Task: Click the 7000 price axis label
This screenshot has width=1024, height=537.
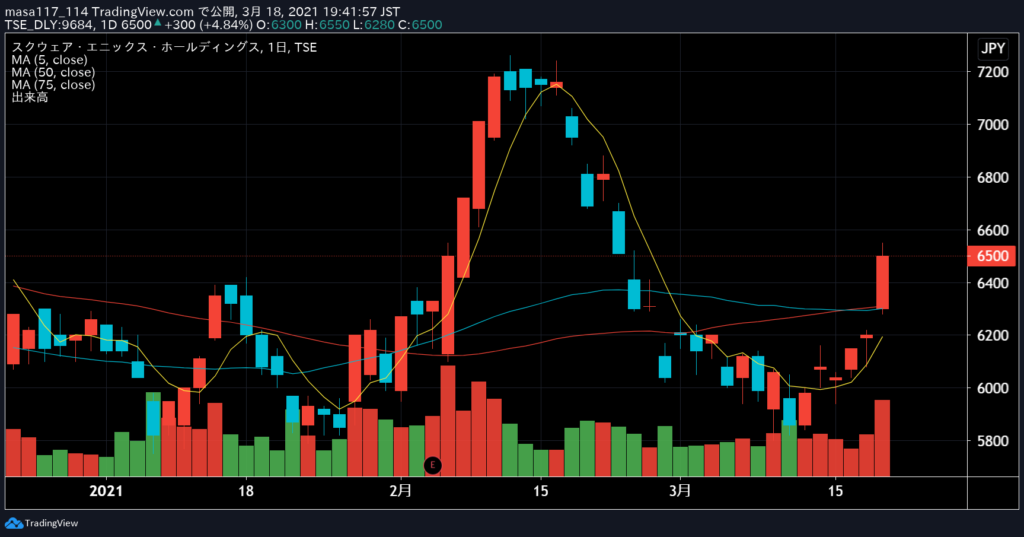Action: 993,124
